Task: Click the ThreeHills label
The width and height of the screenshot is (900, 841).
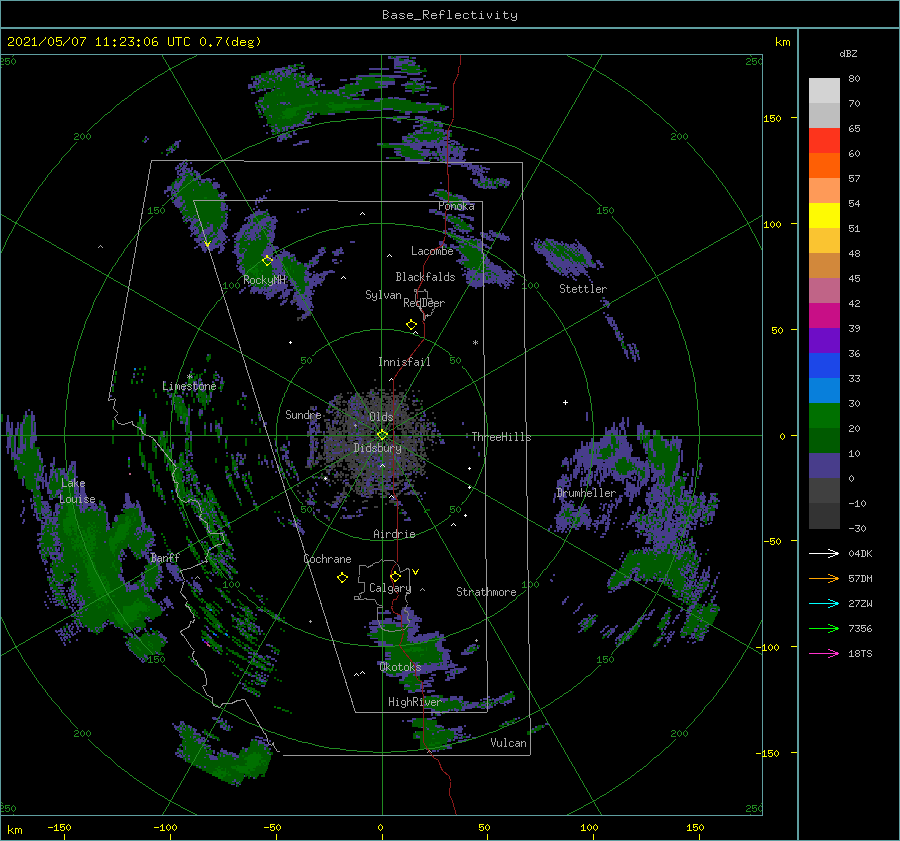Action: coord(501,437)
